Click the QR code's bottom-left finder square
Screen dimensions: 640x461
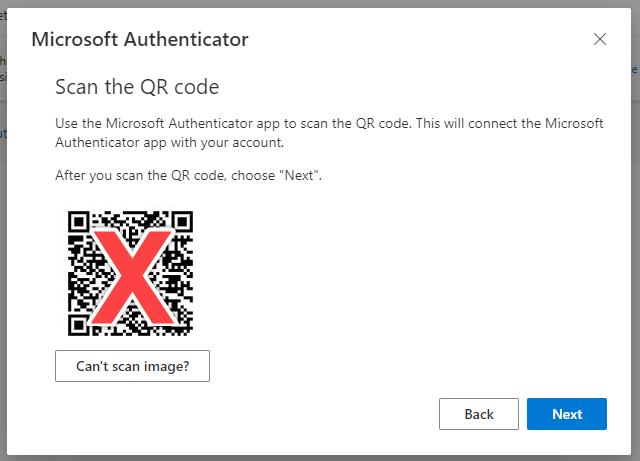pos(81,323)
